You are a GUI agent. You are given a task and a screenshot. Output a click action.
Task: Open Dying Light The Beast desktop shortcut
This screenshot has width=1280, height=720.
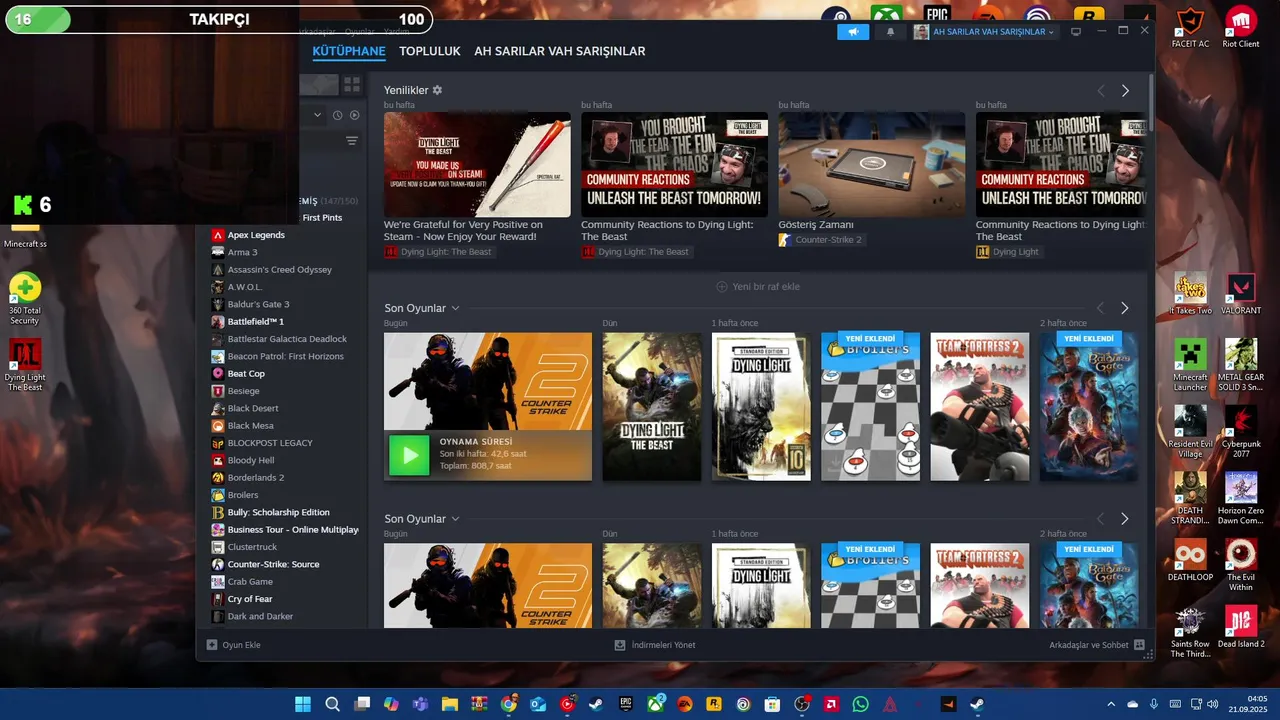point(25,365)
